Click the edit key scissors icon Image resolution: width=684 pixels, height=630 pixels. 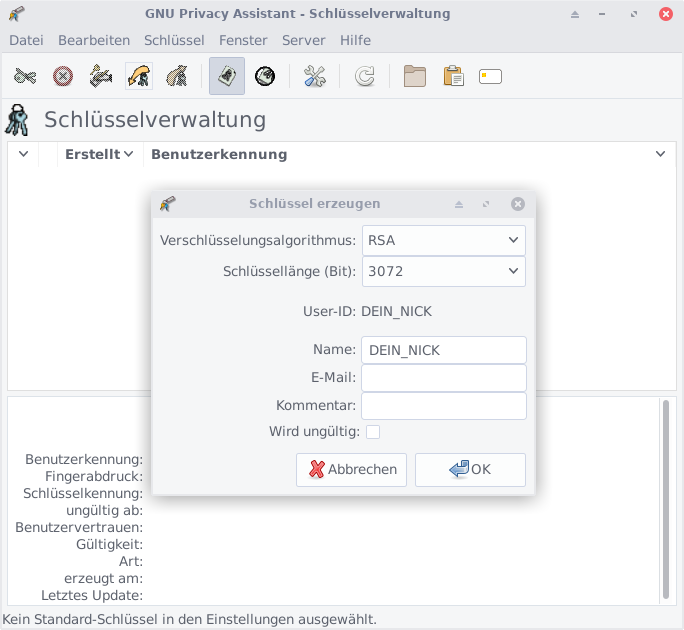point(25,77)
